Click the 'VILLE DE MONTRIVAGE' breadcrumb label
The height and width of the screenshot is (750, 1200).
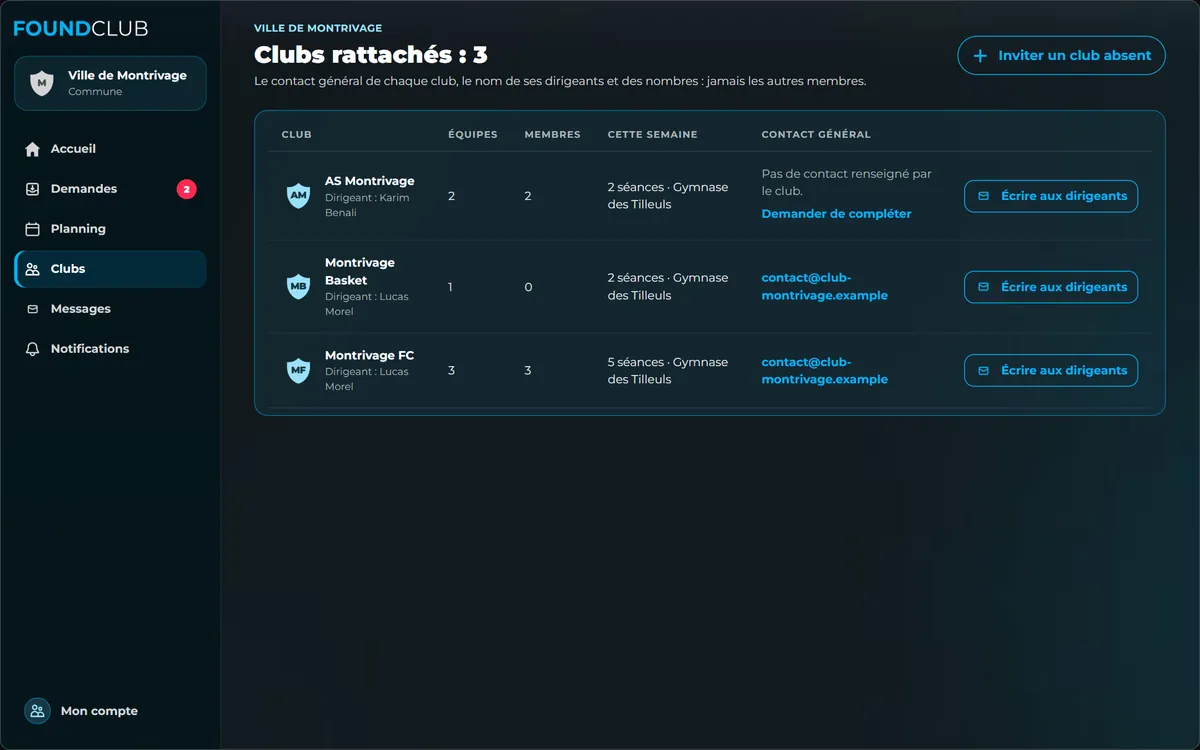pos(318,28)
